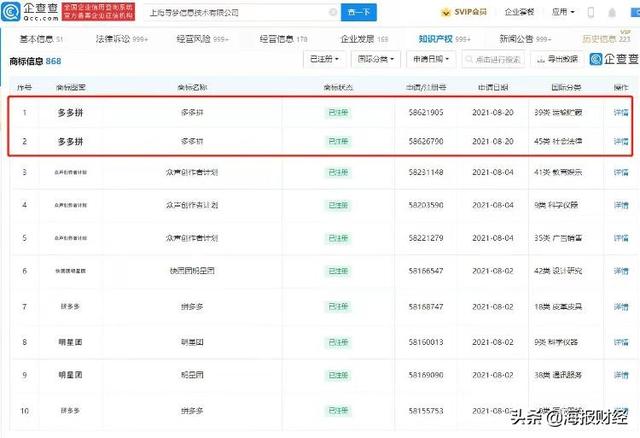Switch to the 经营风险 tab
Screen dimensions: 640x438
point(202,39)
